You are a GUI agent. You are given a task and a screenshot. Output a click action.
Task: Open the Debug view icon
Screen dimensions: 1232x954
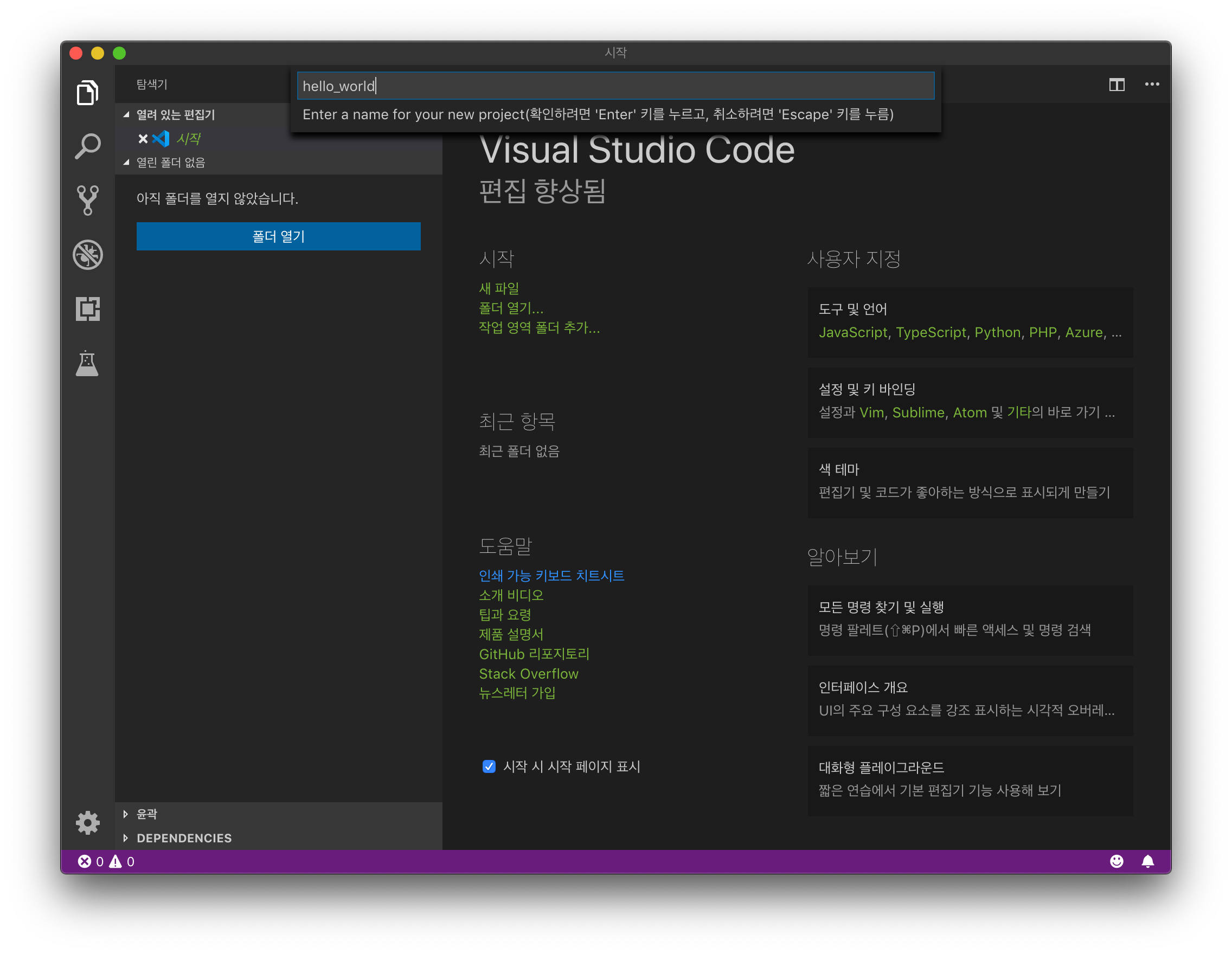point(87,255)
